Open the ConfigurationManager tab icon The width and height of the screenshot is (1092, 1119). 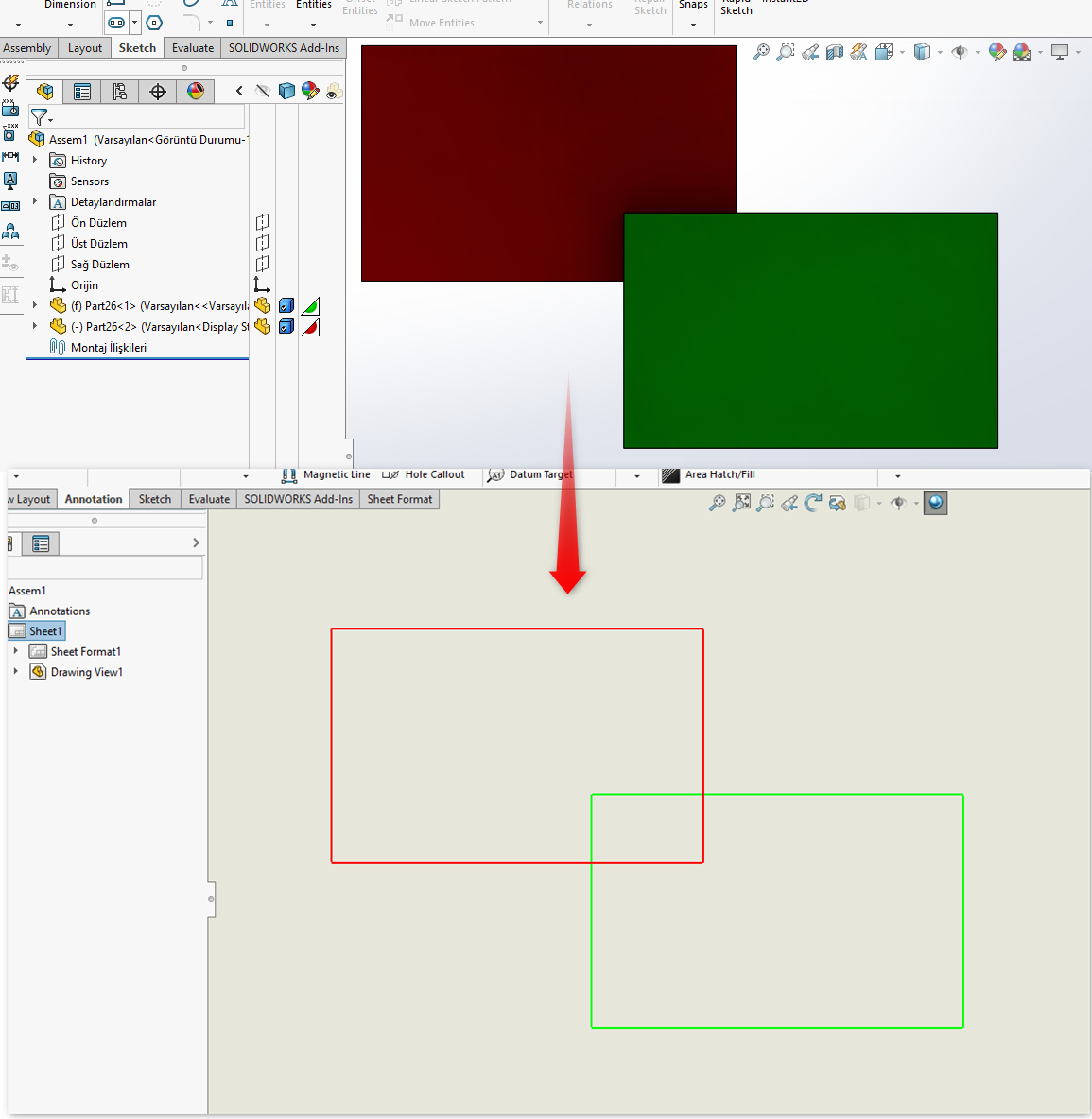(x=120, y=92)
